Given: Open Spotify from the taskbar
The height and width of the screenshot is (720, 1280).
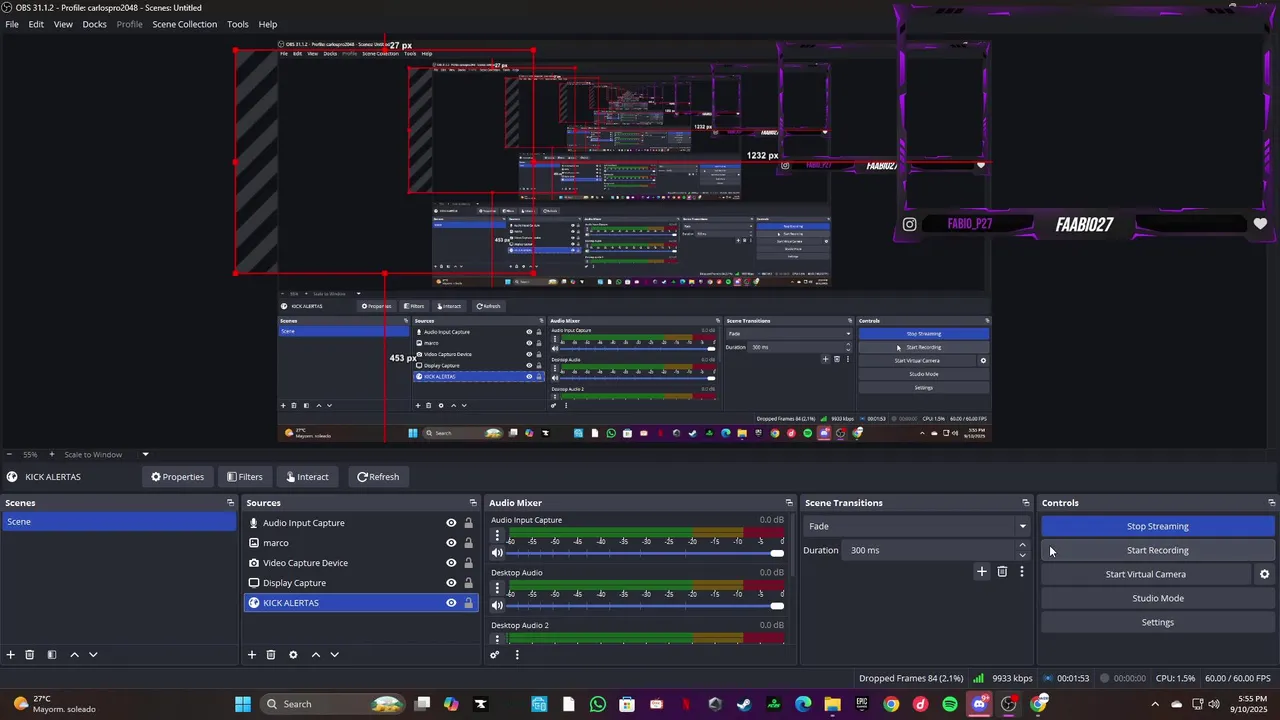Looking at the screenshot, I should point(950,704).
